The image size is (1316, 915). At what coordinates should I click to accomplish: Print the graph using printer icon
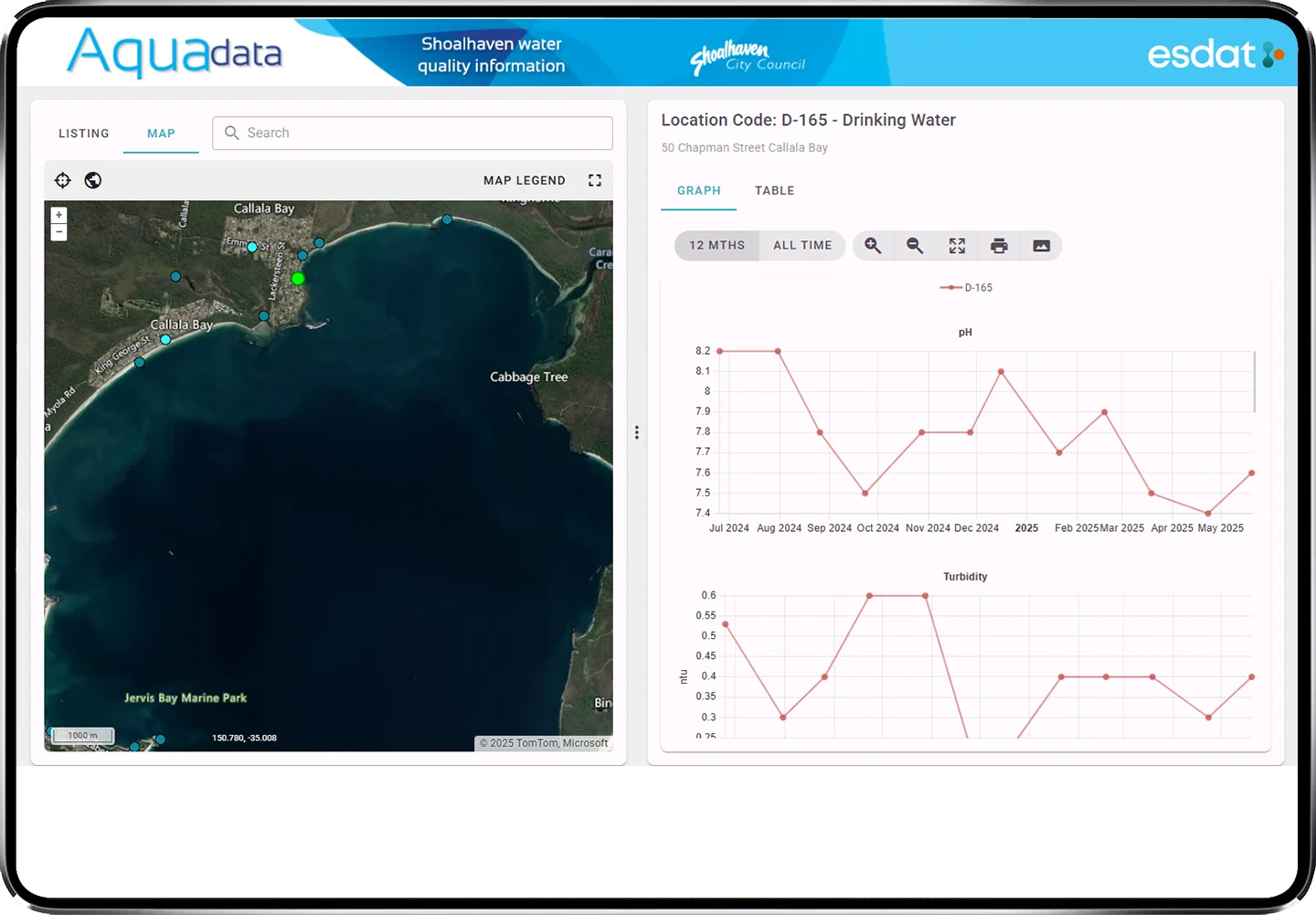pos(999,246)
